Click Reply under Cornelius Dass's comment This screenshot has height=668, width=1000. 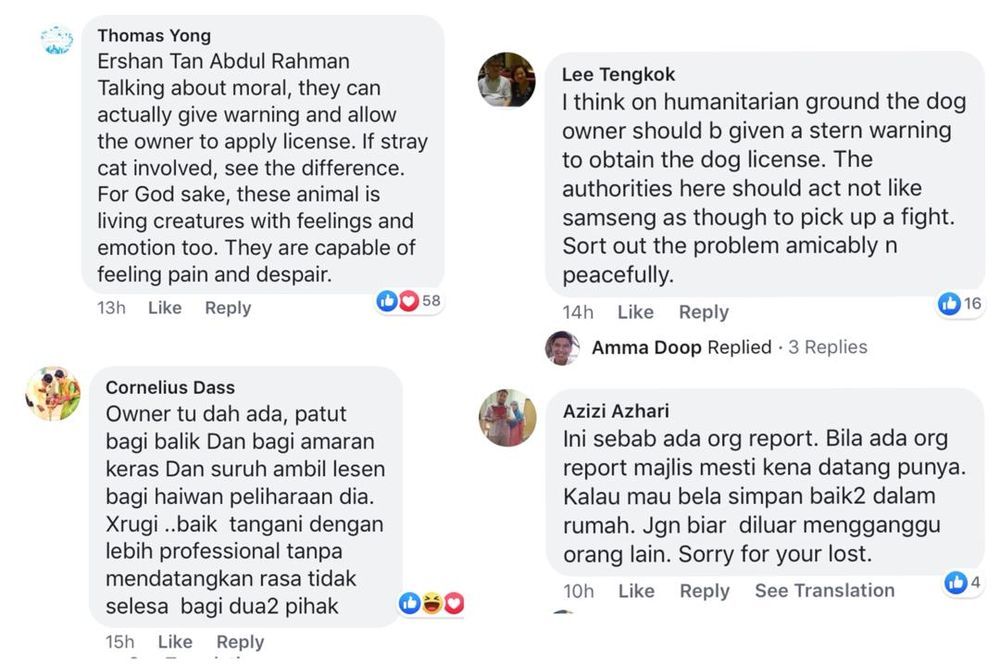[240, 641]
